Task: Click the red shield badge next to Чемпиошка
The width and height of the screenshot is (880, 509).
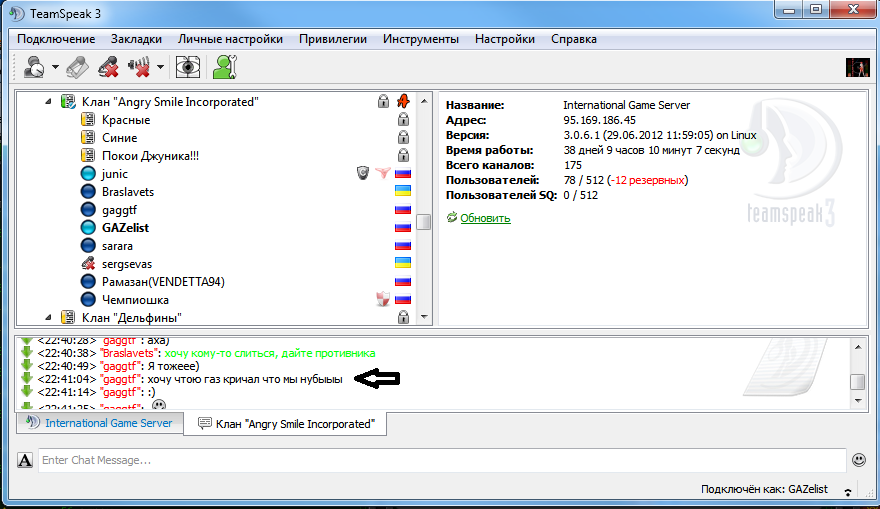Action: coord(383,299)
